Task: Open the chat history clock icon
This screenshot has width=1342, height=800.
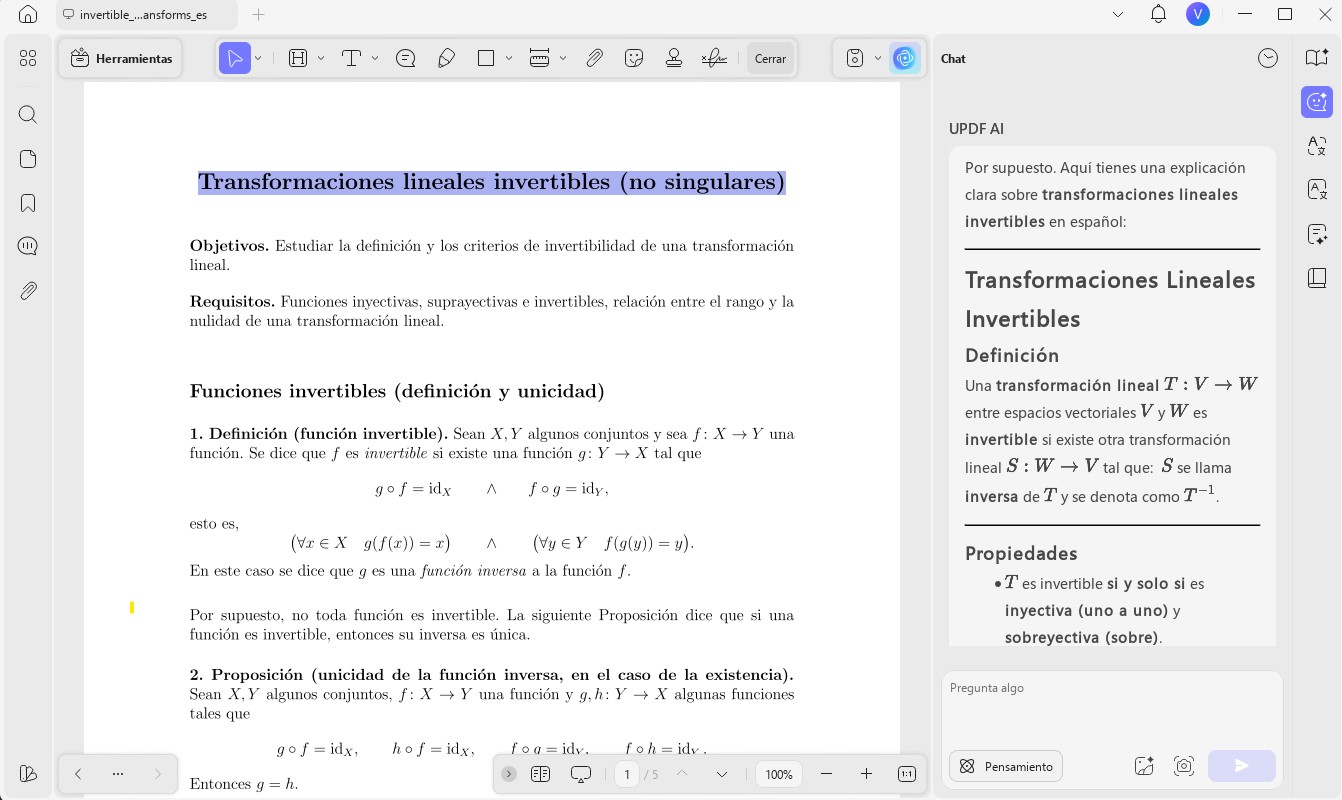Action: pos(1268,58)
